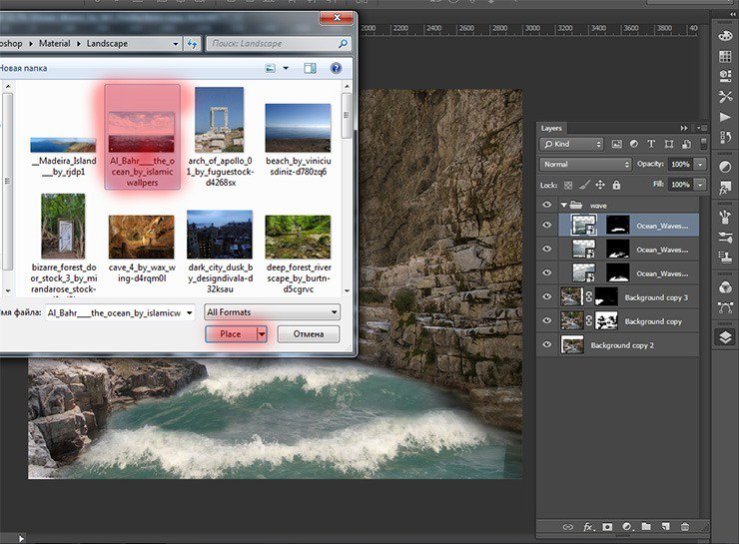Click the layer styles fx icon
Screen dimensions: 739x544
(588, 526)
